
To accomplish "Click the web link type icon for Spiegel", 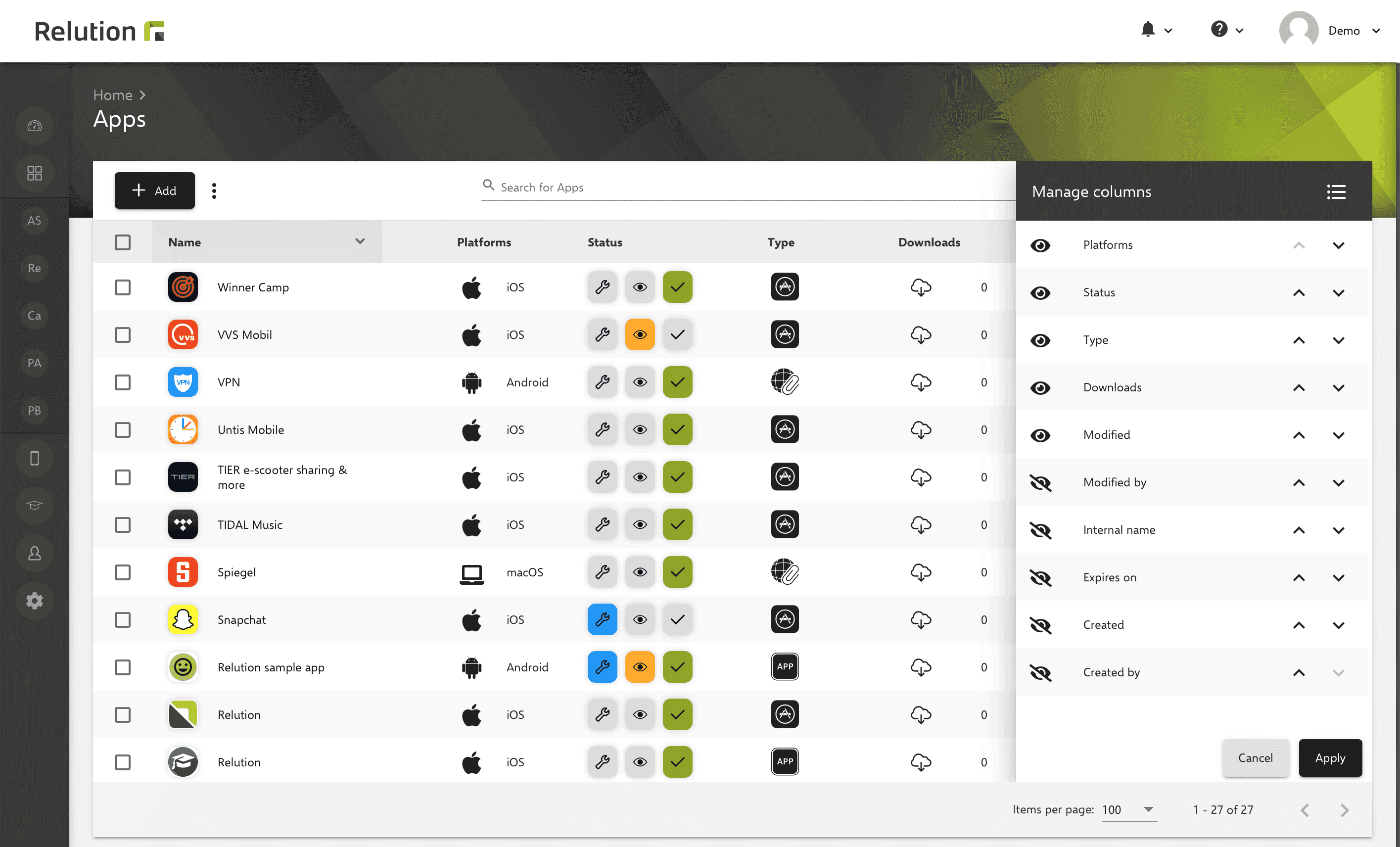I will (x=785, y=572).
